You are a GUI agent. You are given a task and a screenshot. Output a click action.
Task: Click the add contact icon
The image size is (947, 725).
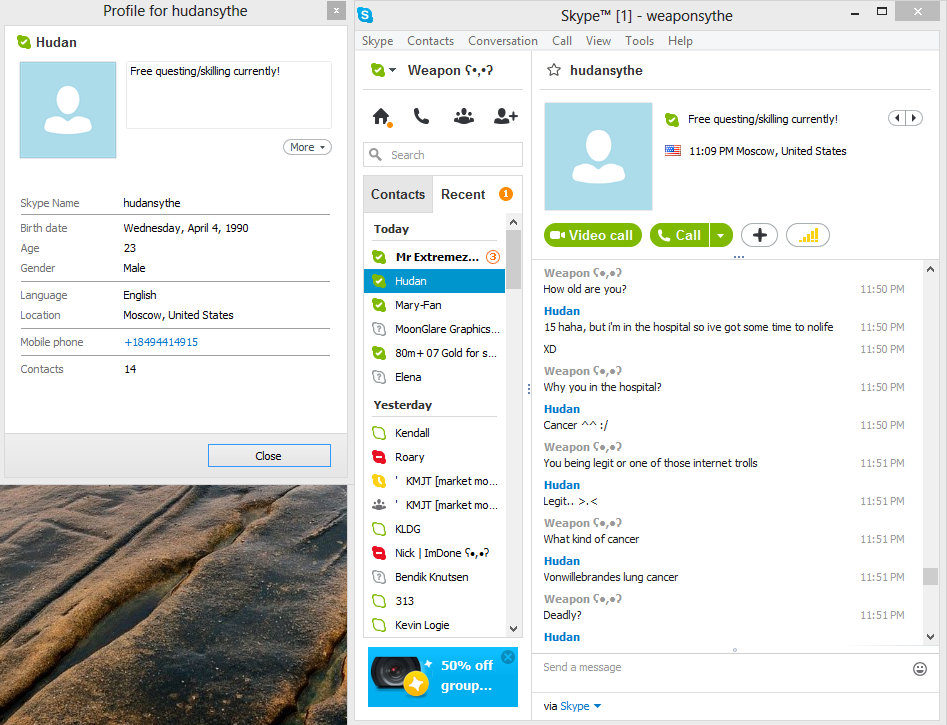506,116
